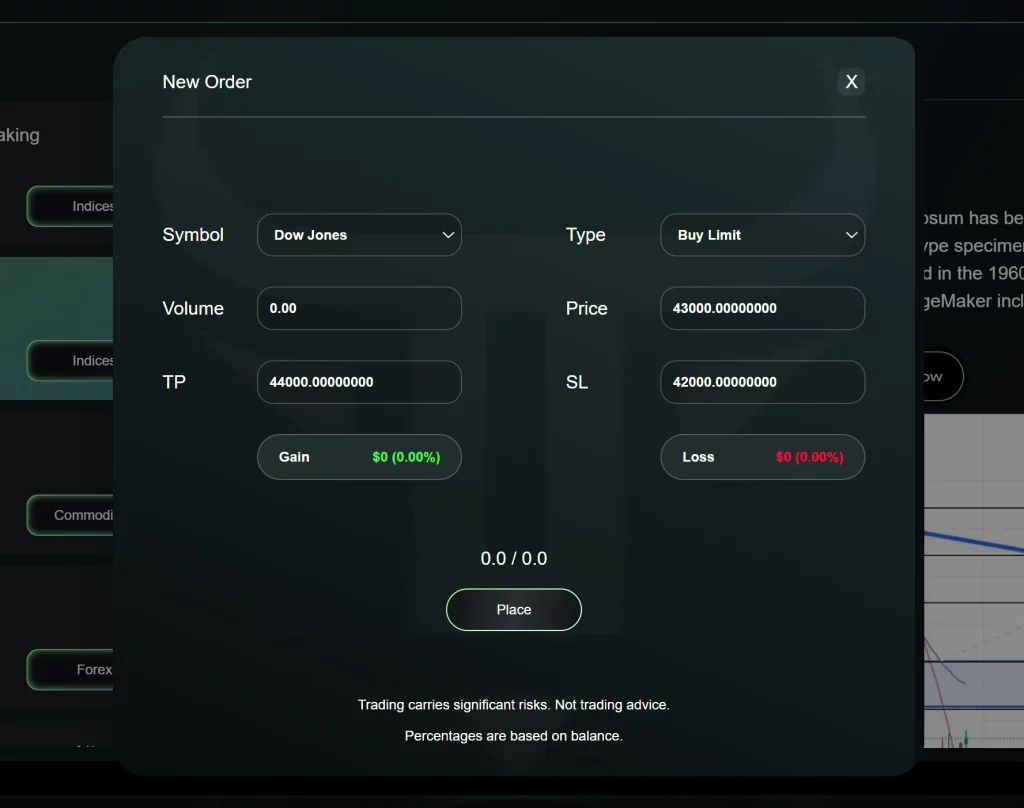Open the price chart thumbnail on the right
The height and width of the screenshot is (808, 1024).
coord(970,580)
